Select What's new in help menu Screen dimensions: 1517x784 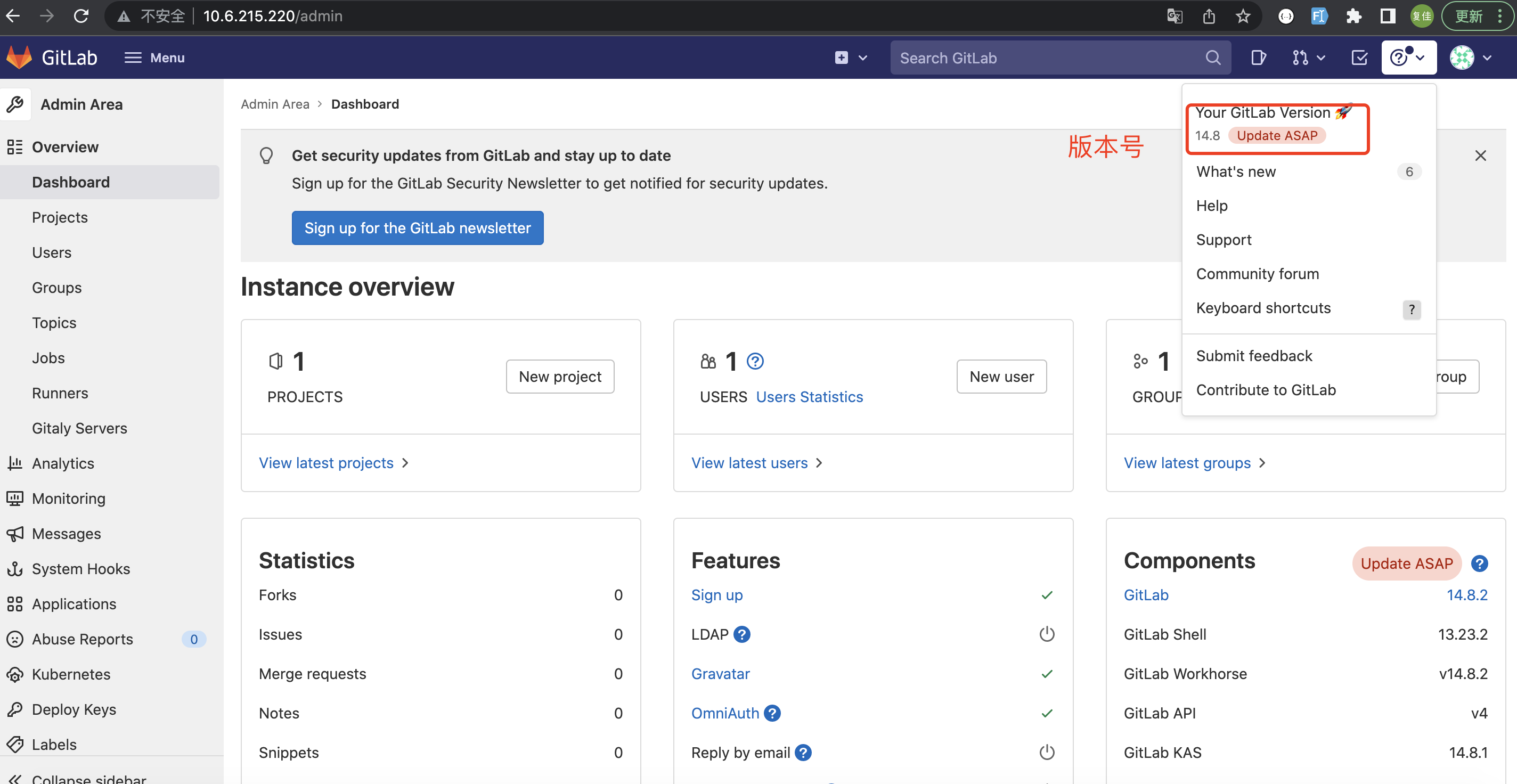(x=1236, y=172)
